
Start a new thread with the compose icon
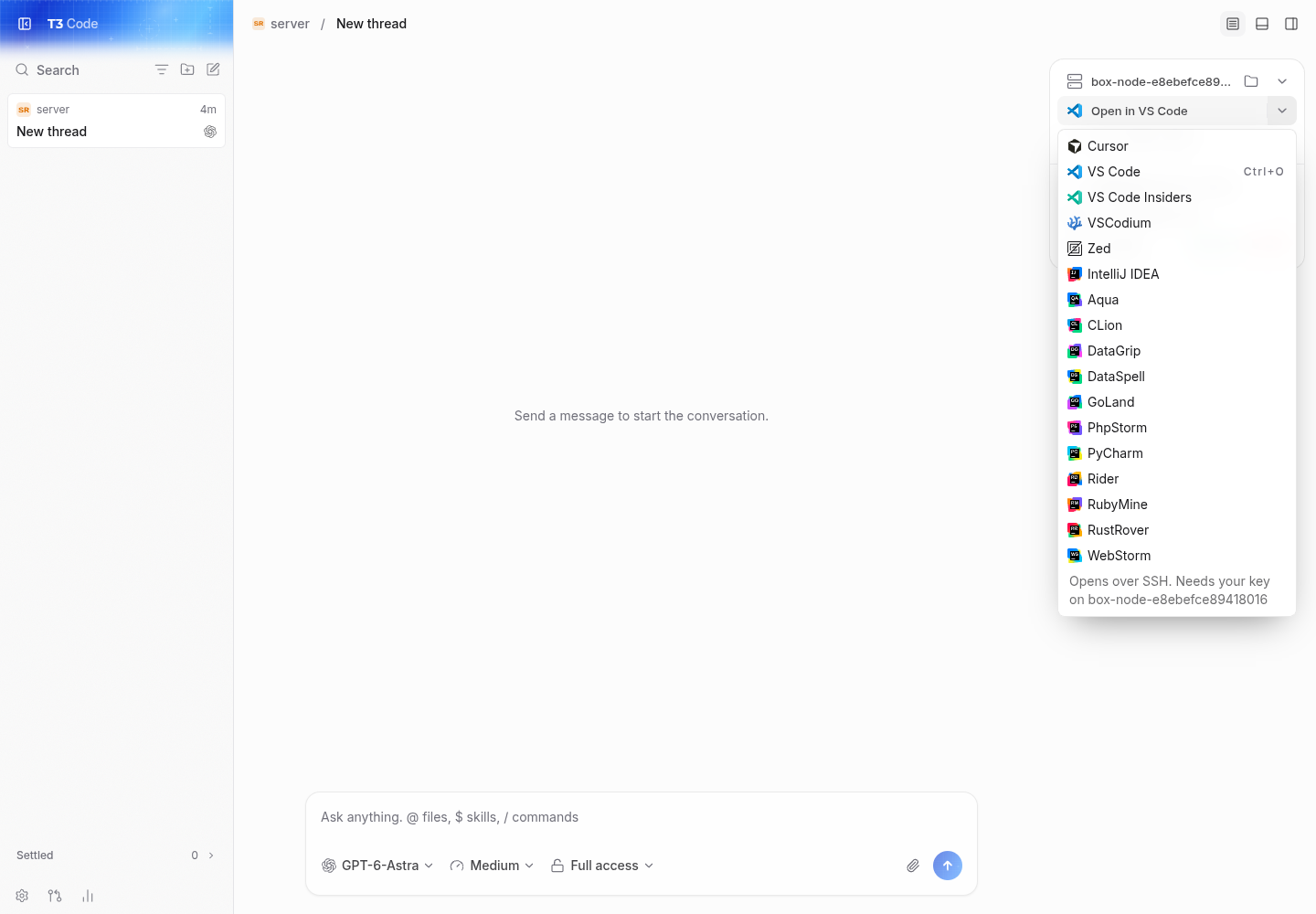[x=213, y=69]
